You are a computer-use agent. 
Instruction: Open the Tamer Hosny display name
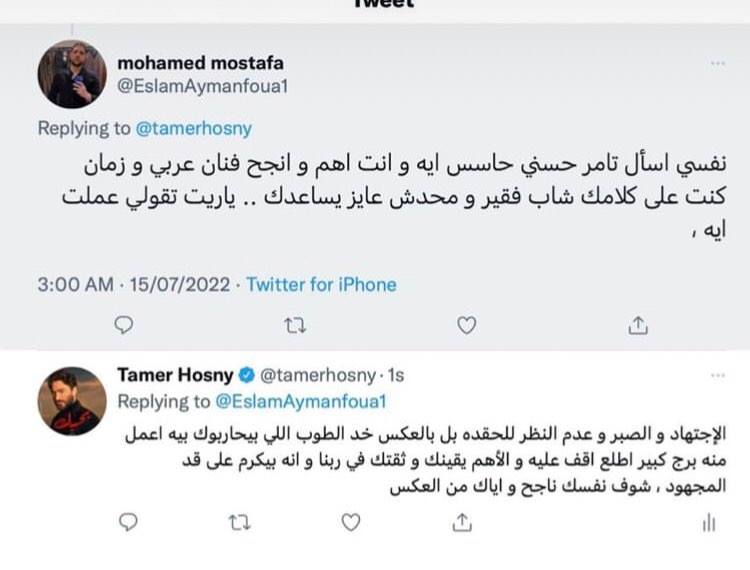[174, 375]
